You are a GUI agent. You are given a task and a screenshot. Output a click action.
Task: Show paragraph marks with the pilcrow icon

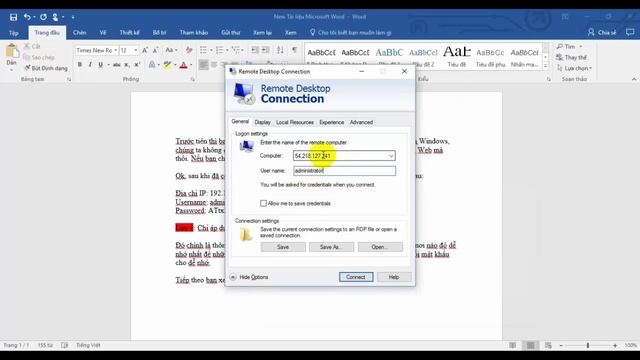click(x=294, y=50)
